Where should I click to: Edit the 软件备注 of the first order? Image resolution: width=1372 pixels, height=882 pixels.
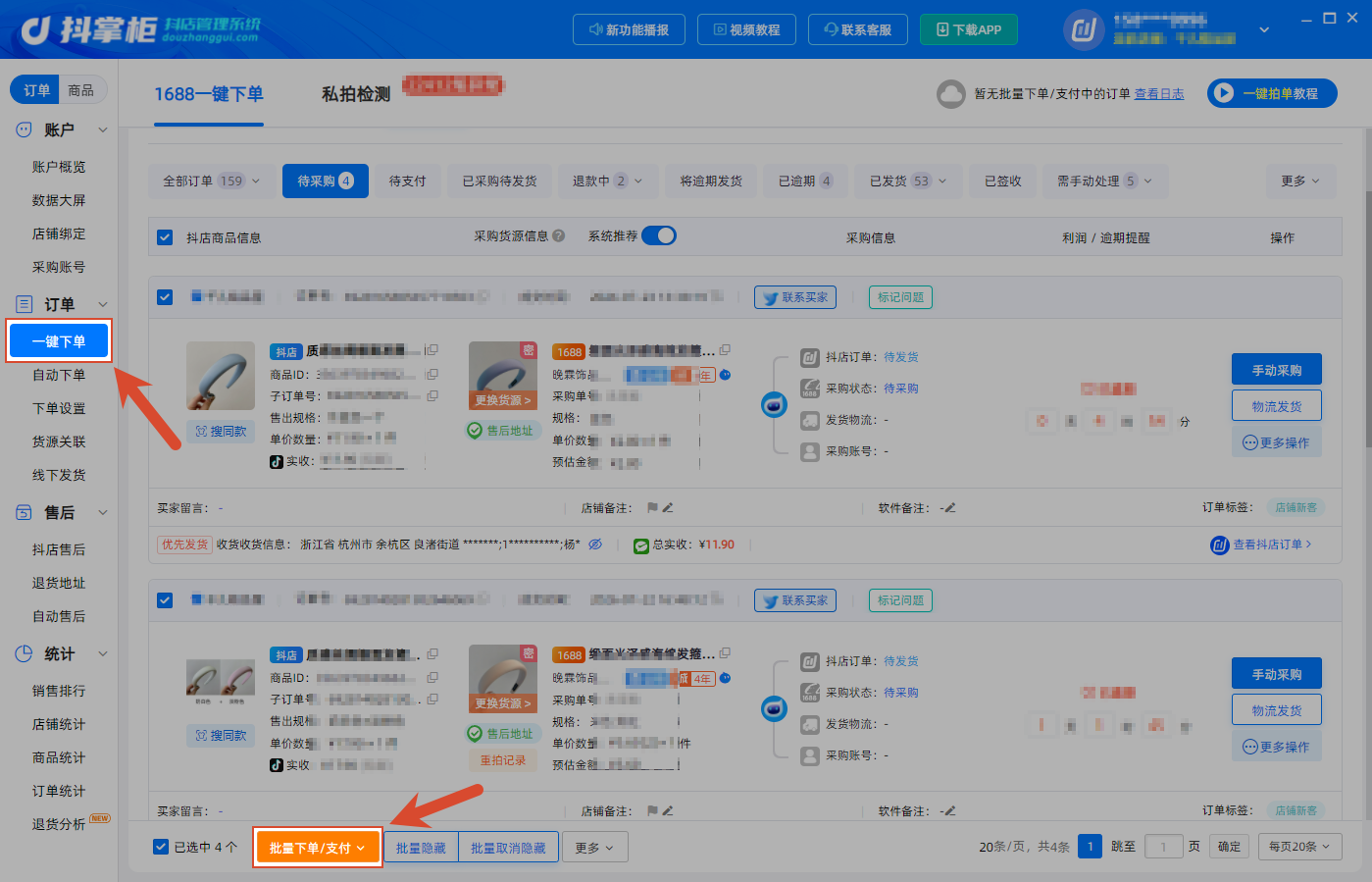pyautogui.click(x=950, y=508)
